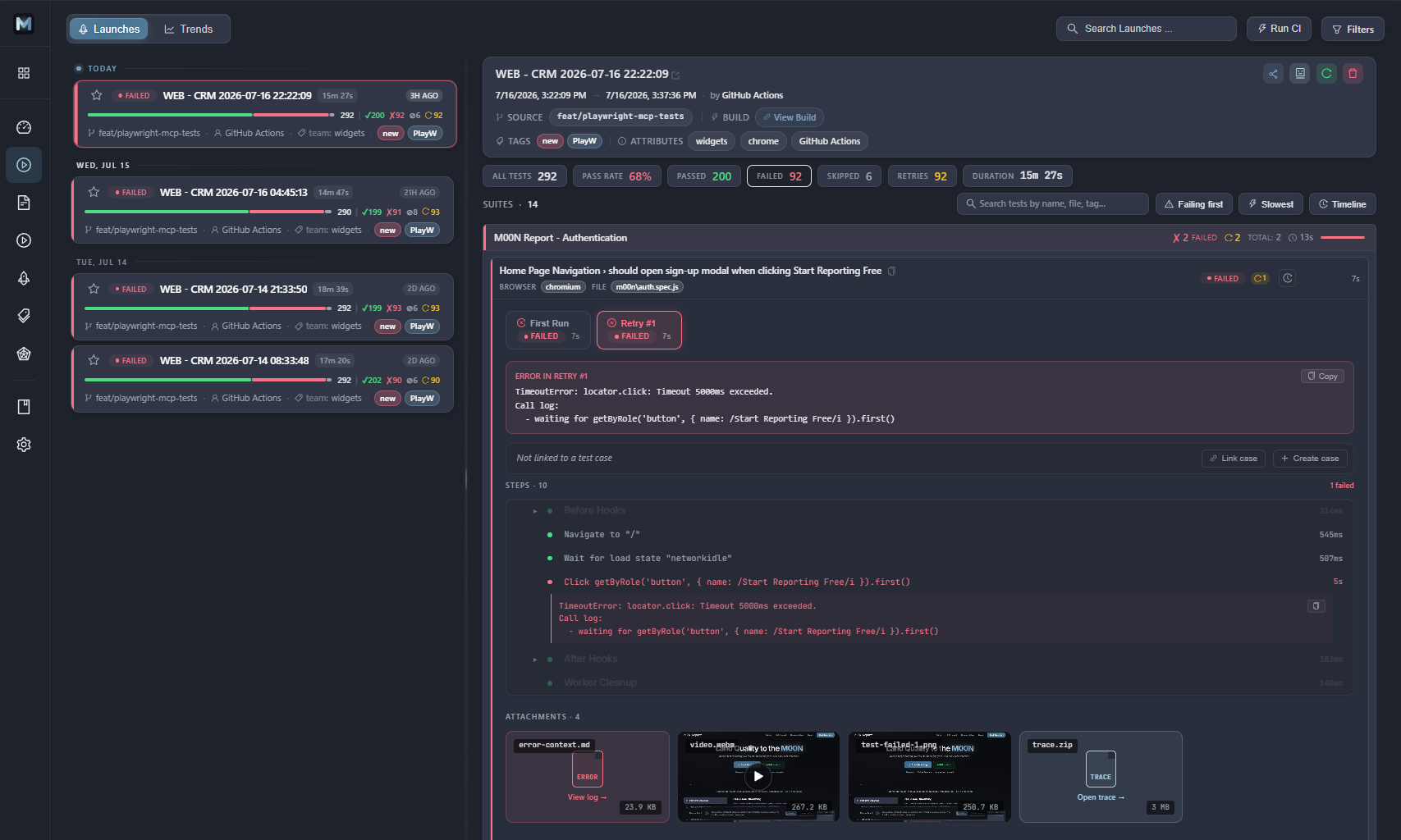Open the book docs sidebar icon

pos(24,407)
